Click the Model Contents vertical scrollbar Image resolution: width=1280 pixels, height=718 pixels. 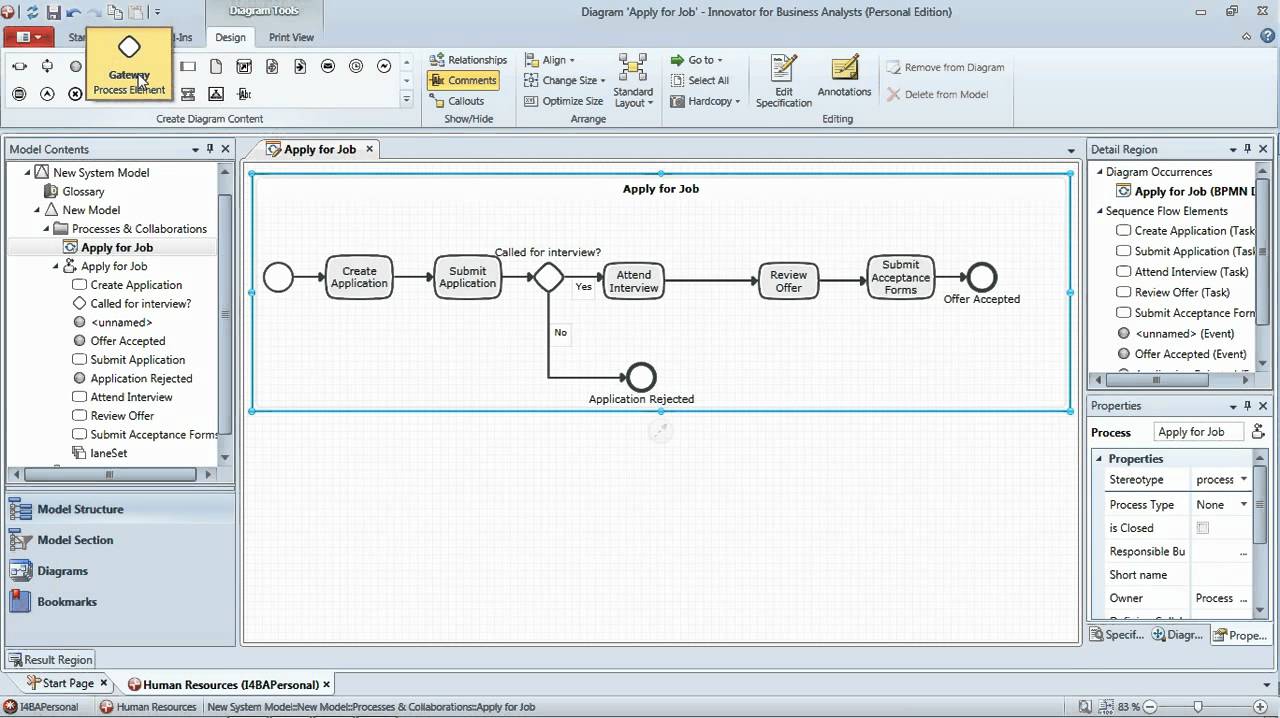[x=225, y=313]
